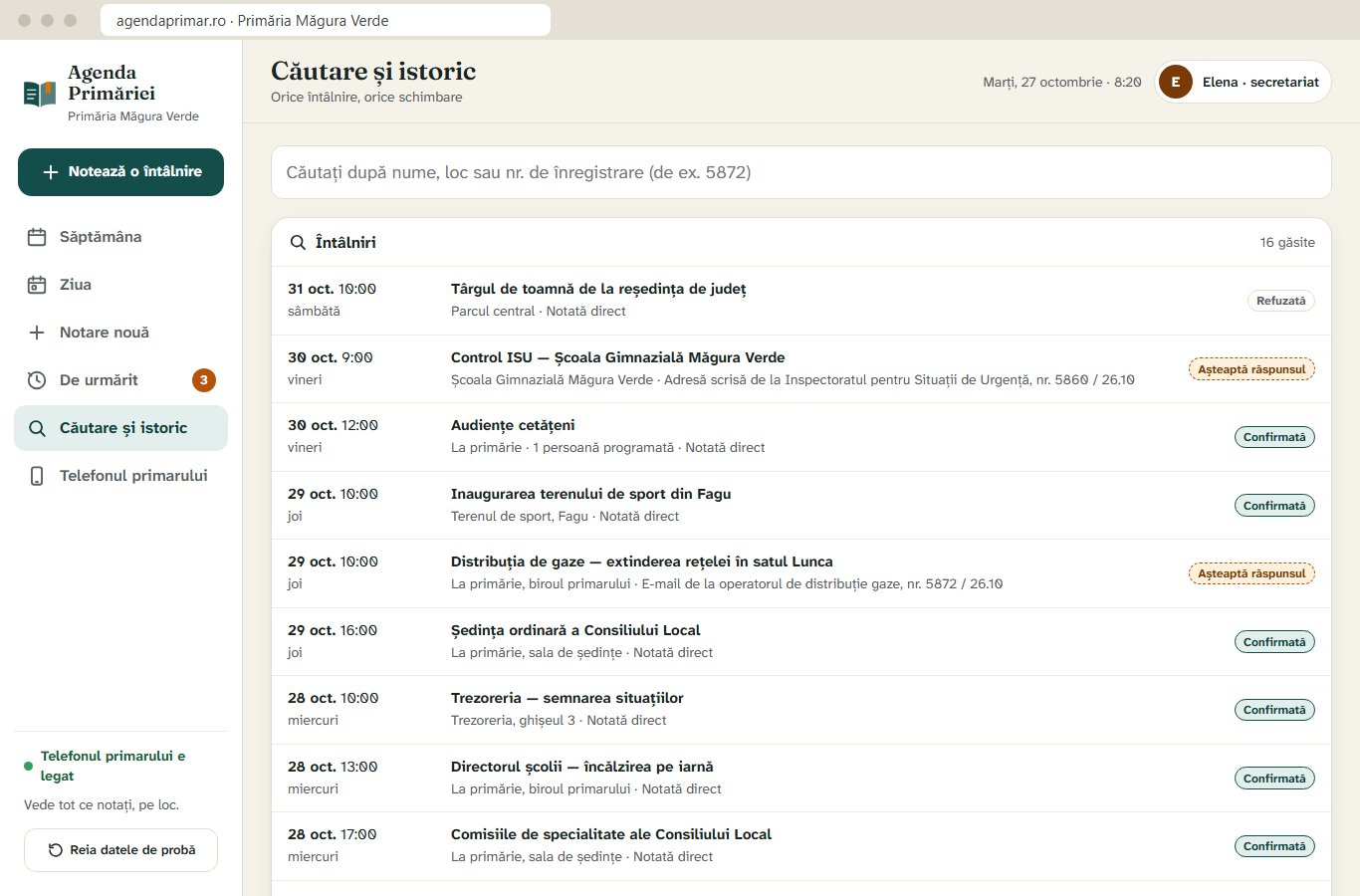Open Trezoreria — semnarea situațiilor entry
This screenshot has width=1360, height=896.
coord(801,710)
